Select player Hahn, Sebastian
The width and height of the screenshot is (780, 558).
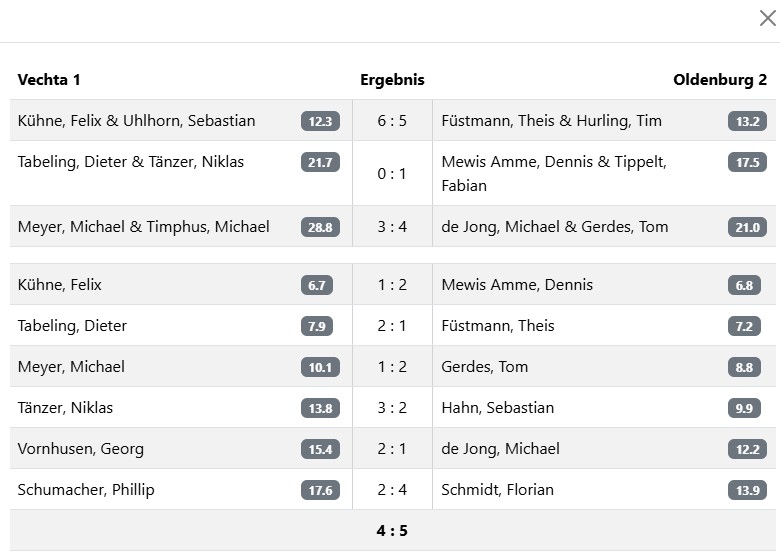pyautogui.click(x=497, y=408)
